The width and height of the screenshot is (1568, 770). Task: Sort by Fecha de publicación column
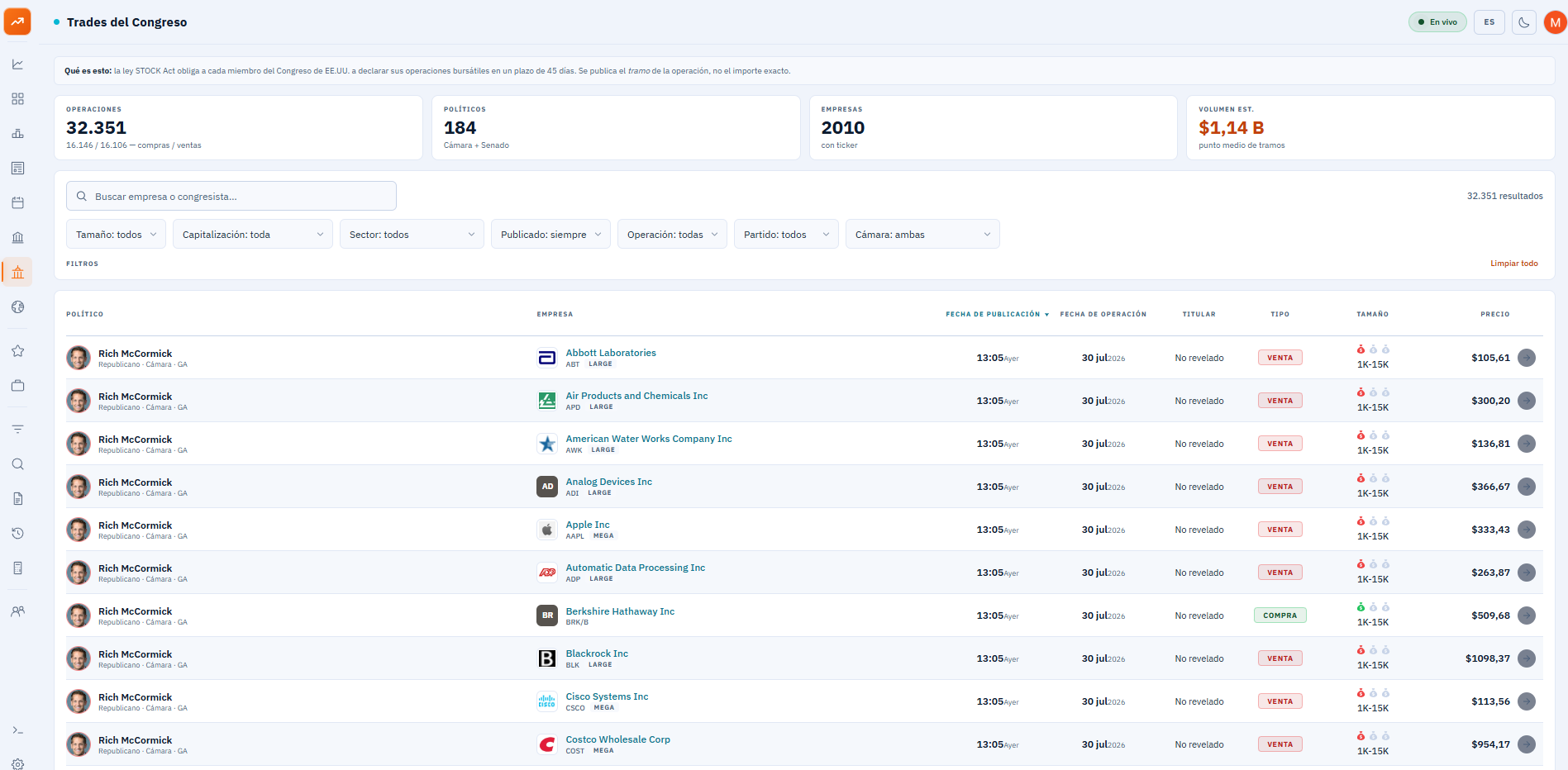(x=997, y=315)
